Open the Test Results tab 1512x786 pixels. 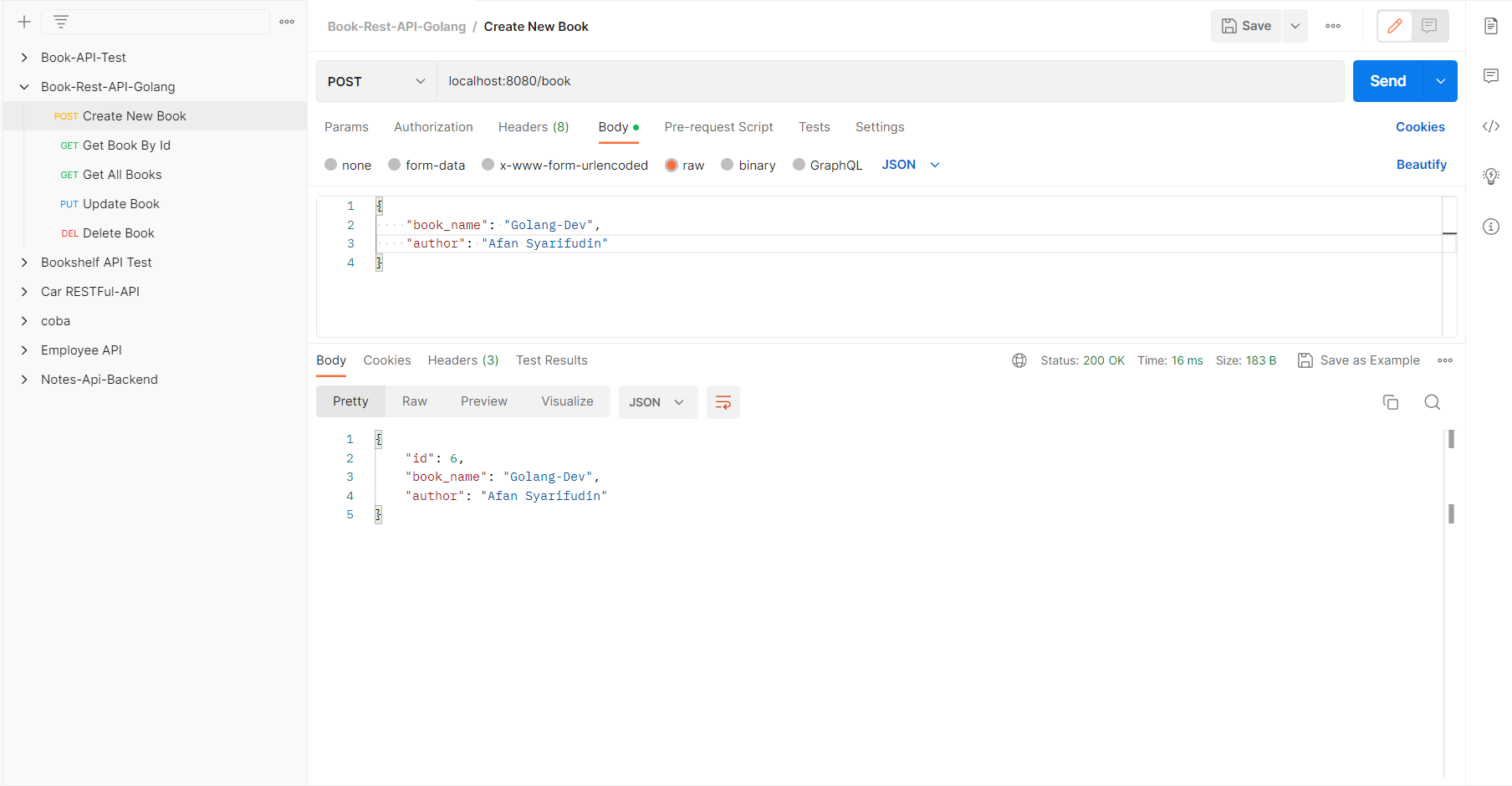click(x=552, y=360)
